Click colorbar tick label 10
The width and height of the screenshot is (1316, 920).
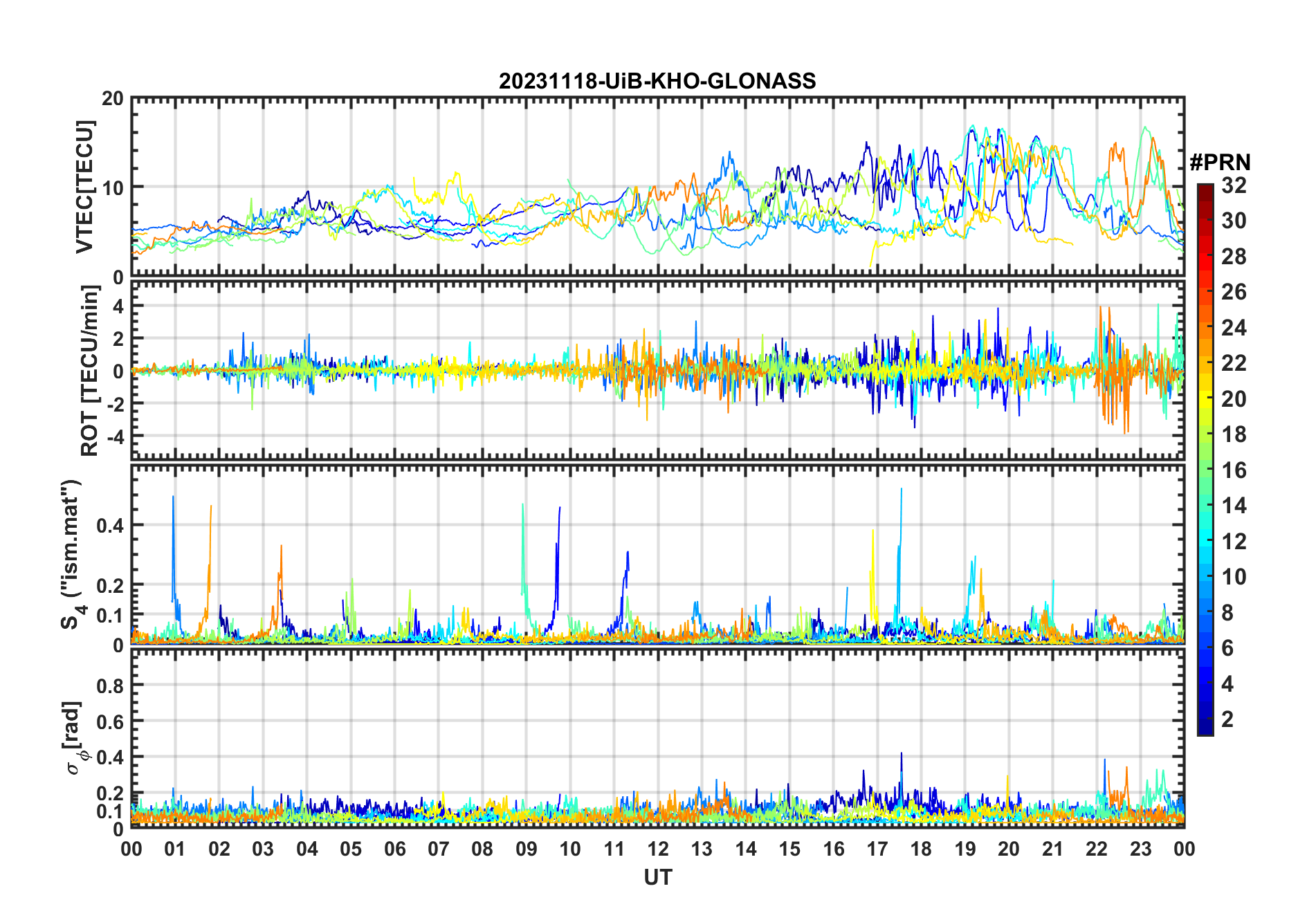click(x=1234, y=577)
